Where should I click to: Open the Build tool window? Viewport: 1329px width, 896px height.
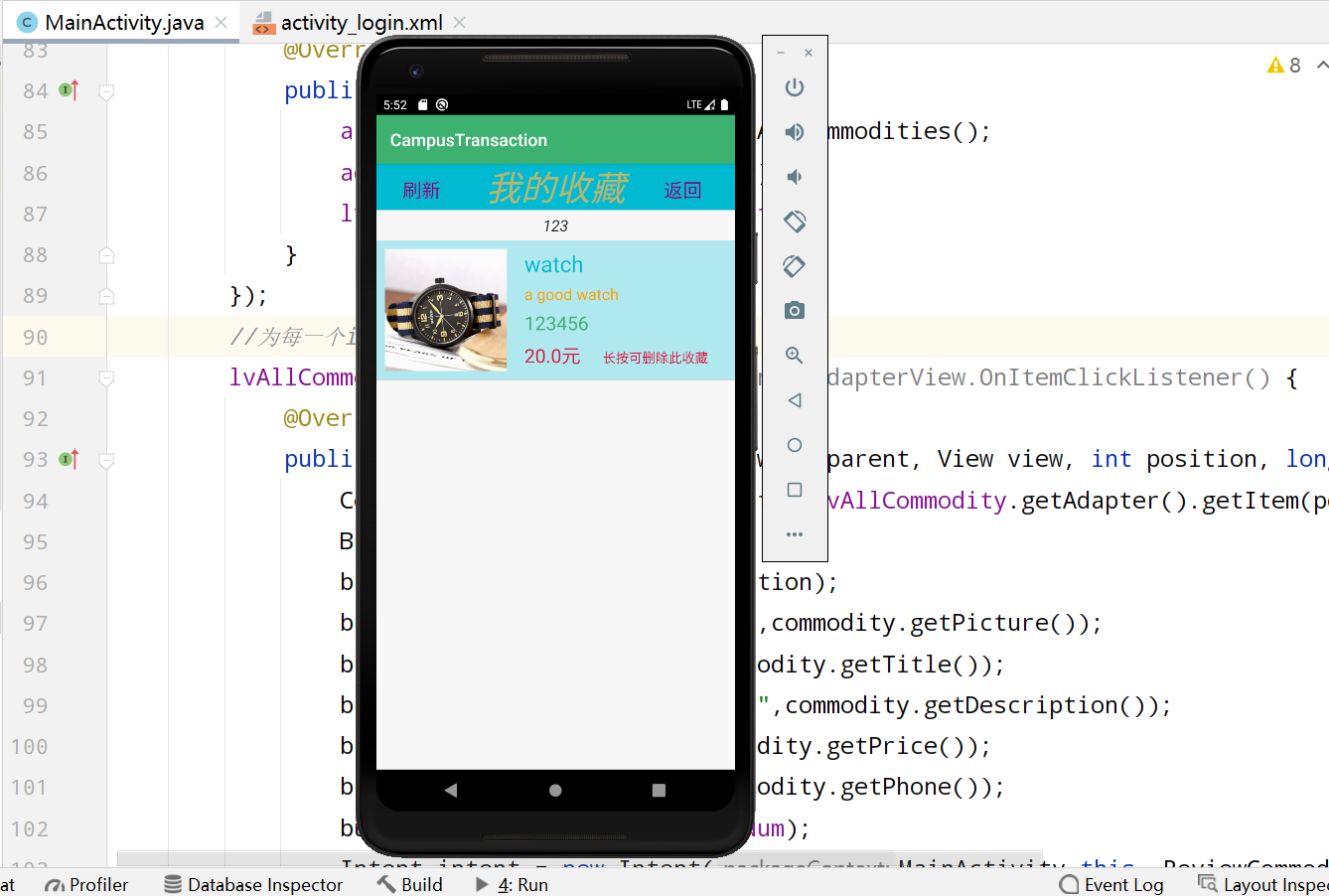pos(409,884)
